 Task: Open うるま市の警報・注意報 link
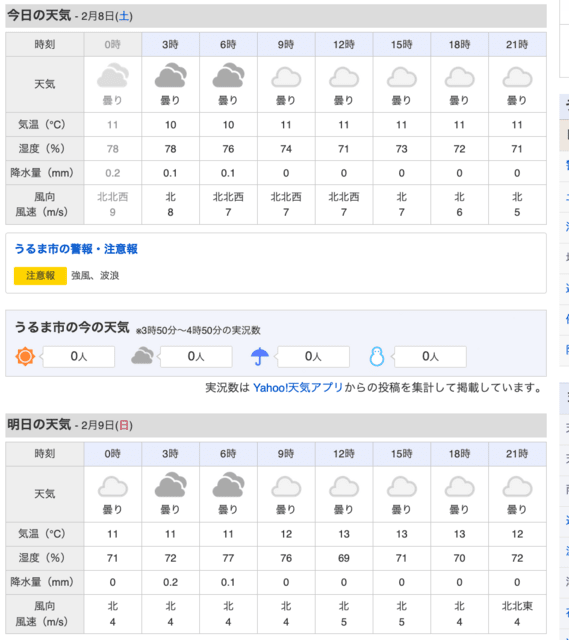(x=76, y=249)
